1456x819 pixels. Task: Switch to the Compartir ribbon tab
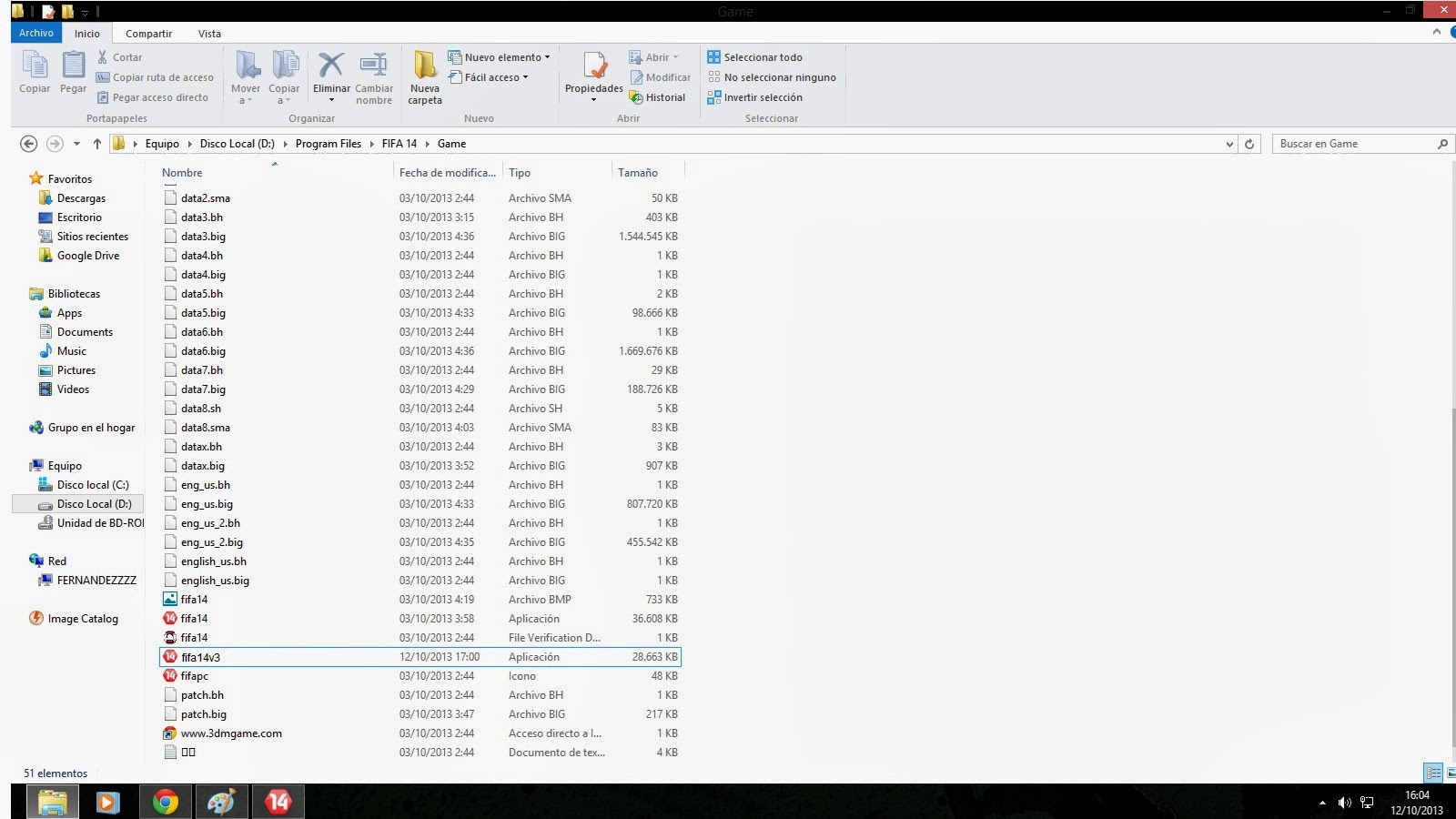tap(148, 34)
